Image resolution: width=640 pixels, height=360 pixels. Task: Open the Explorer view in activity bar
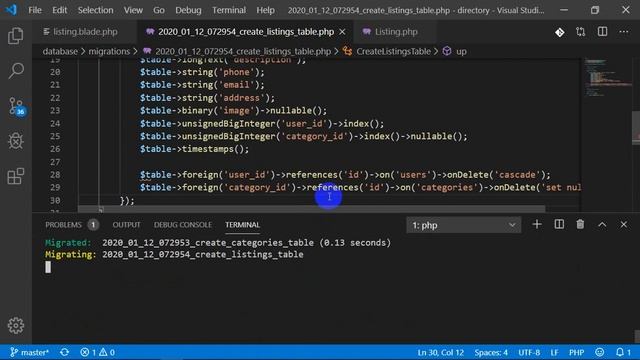tap(16, 36)
